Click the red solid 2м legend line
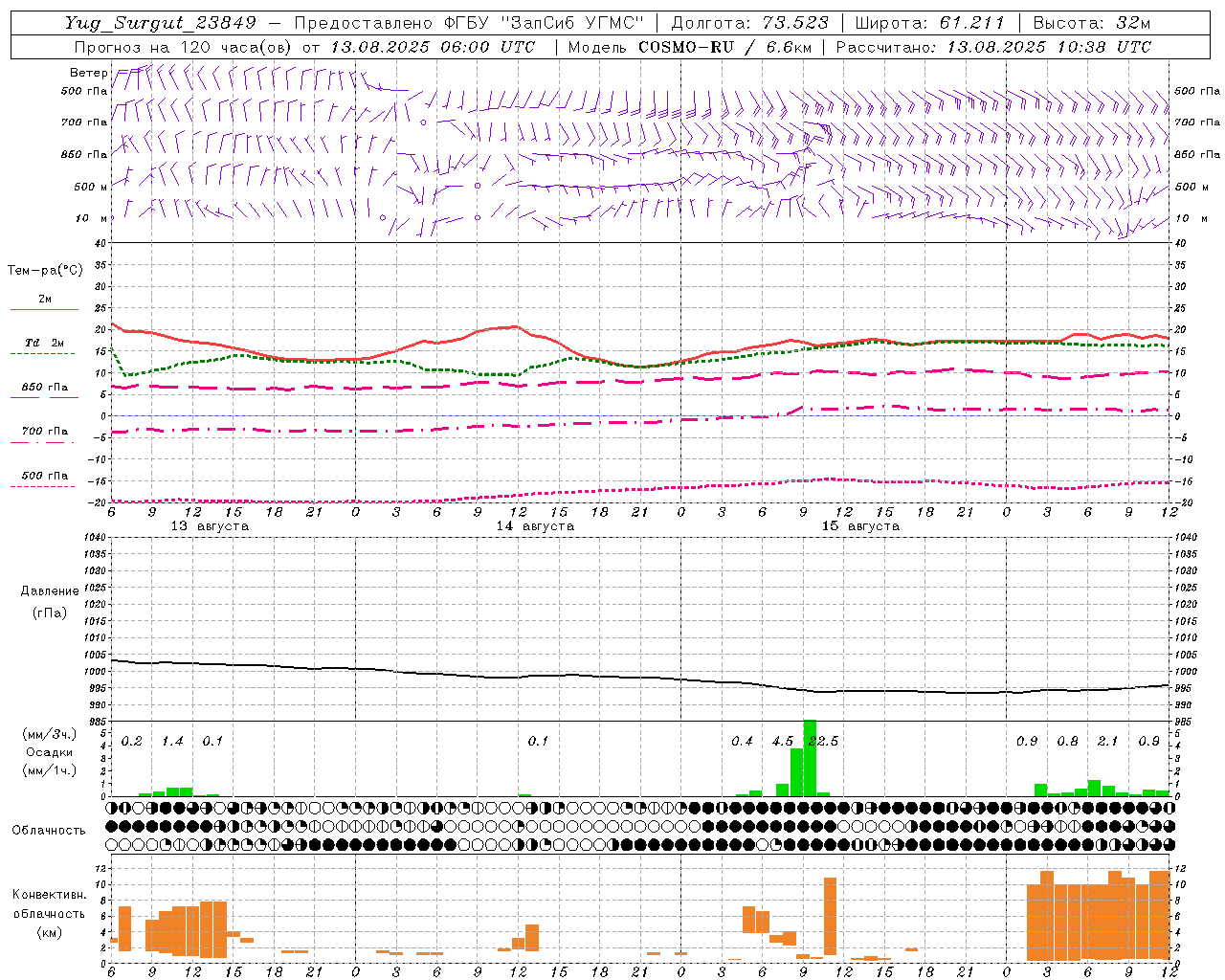1225x980 pixels. (x=44, y=309)
